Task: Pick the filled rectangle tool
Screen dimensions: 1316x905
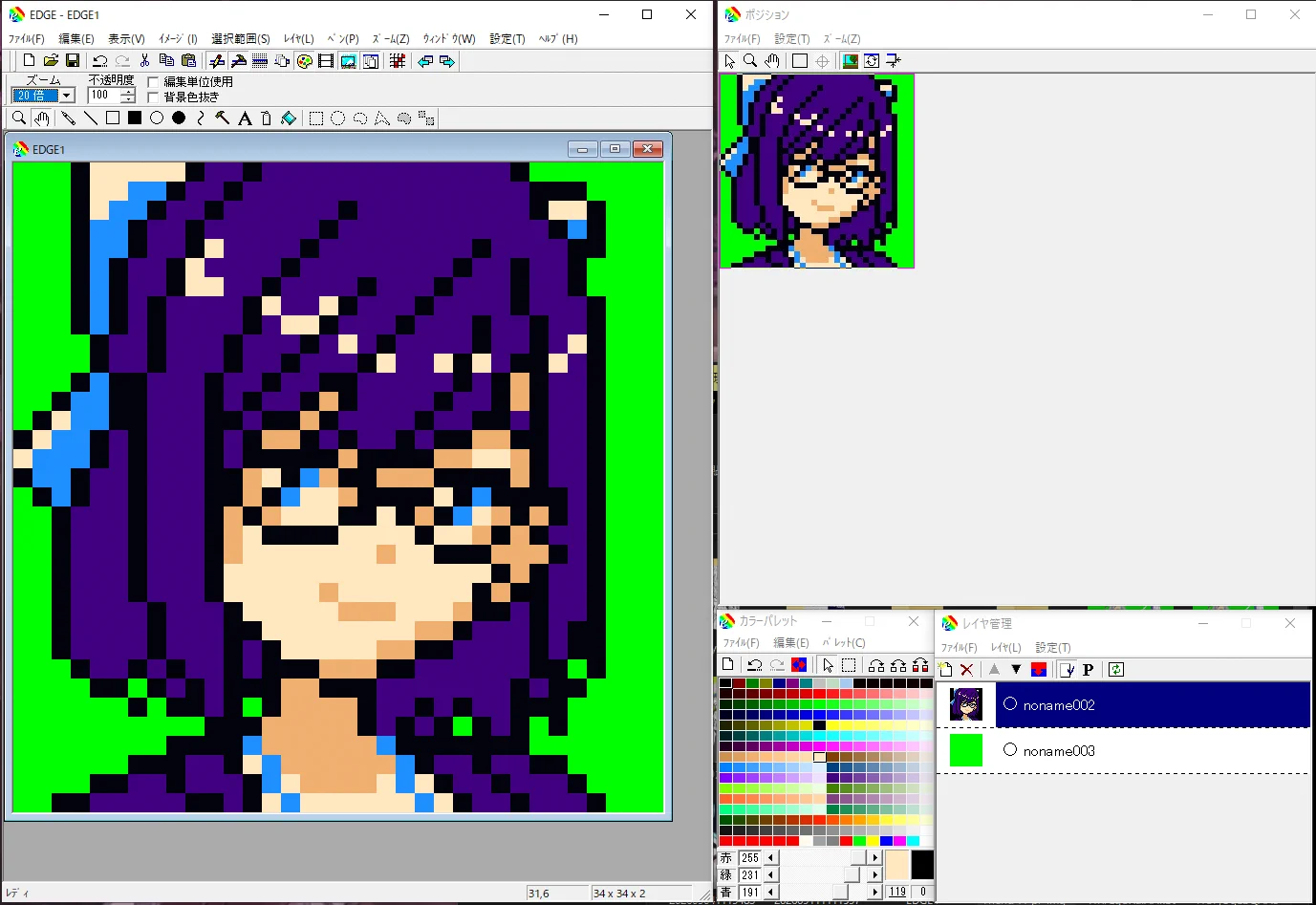Action: click(x=135, y=119)
